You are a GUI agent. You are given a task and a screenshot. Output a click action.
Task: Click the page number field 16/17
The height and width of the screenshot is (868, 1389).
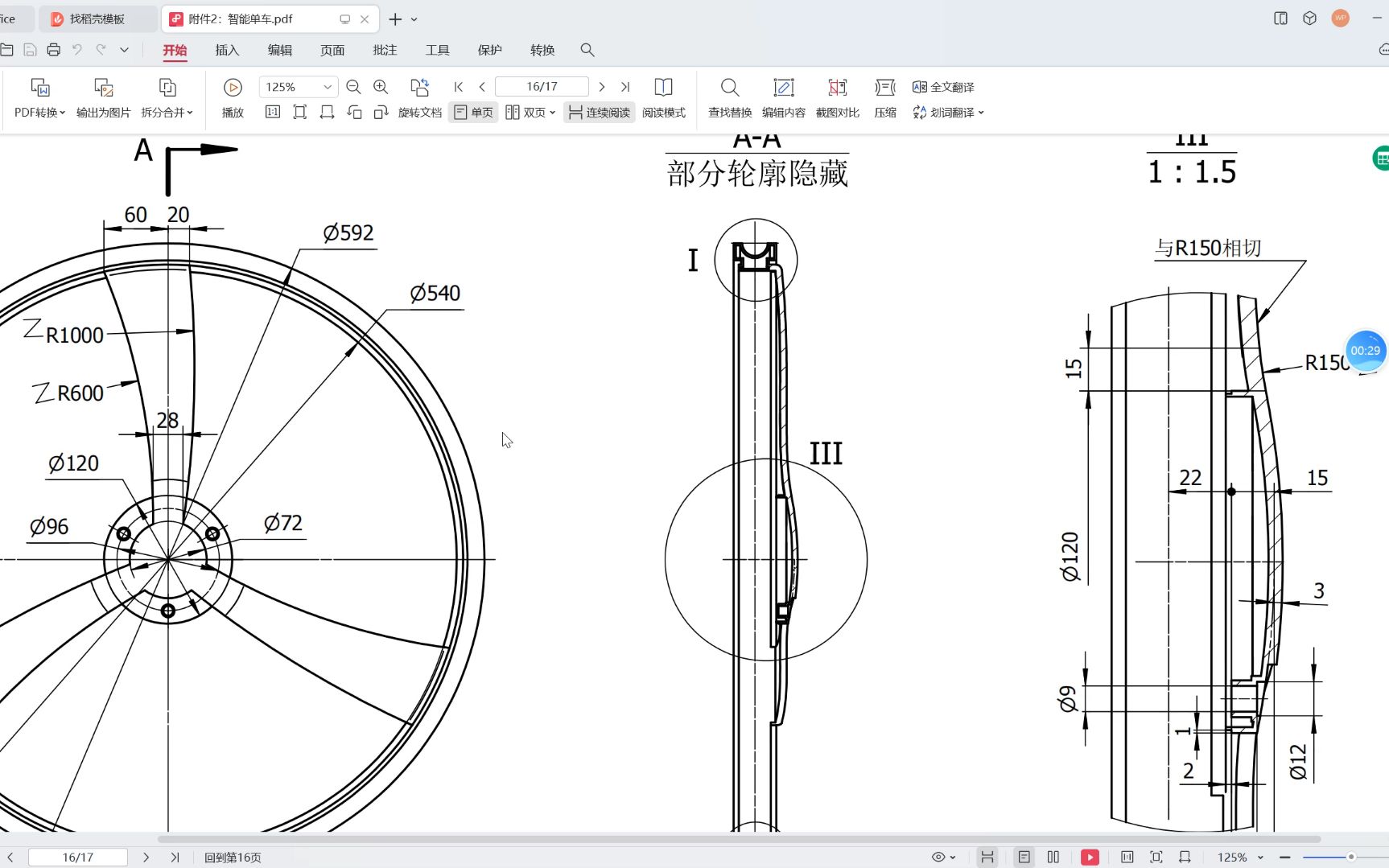pos(542,87)
